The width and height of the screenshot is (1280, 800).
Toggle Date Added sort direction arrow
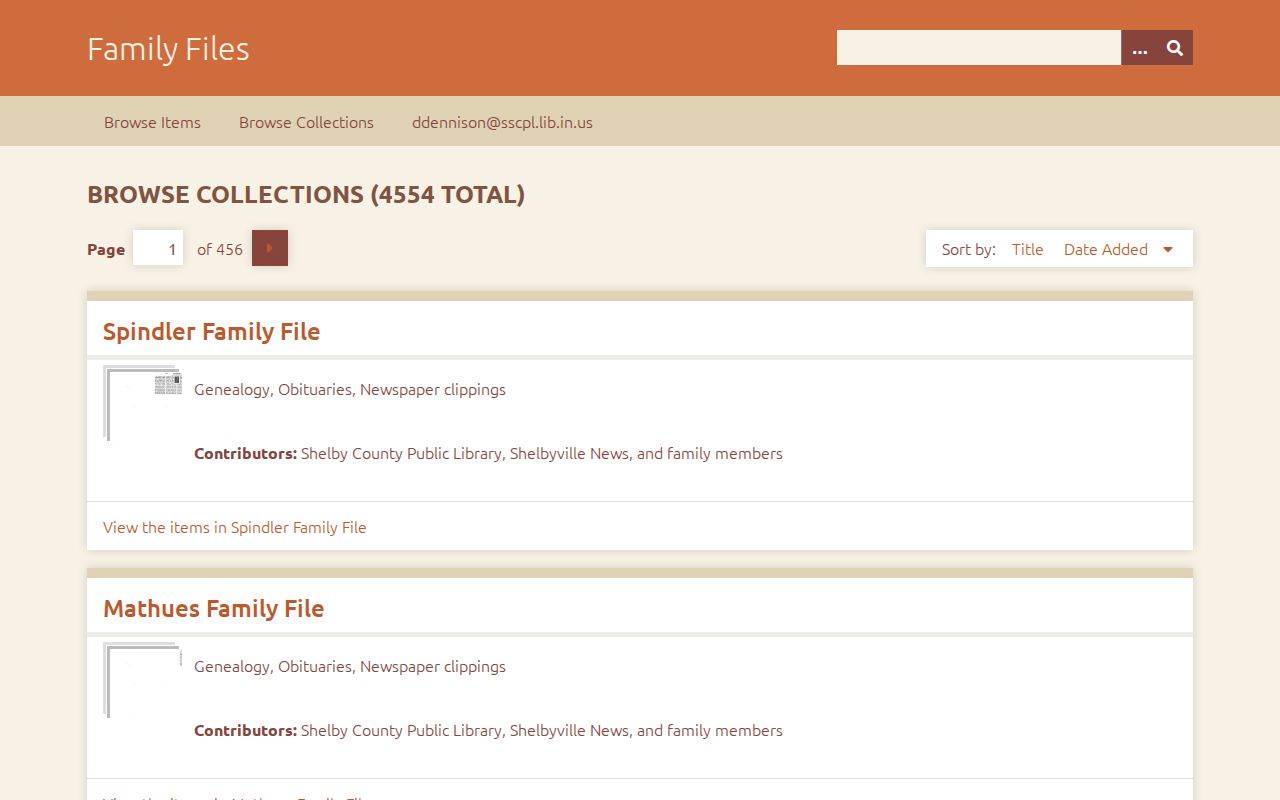[1167, 250]
